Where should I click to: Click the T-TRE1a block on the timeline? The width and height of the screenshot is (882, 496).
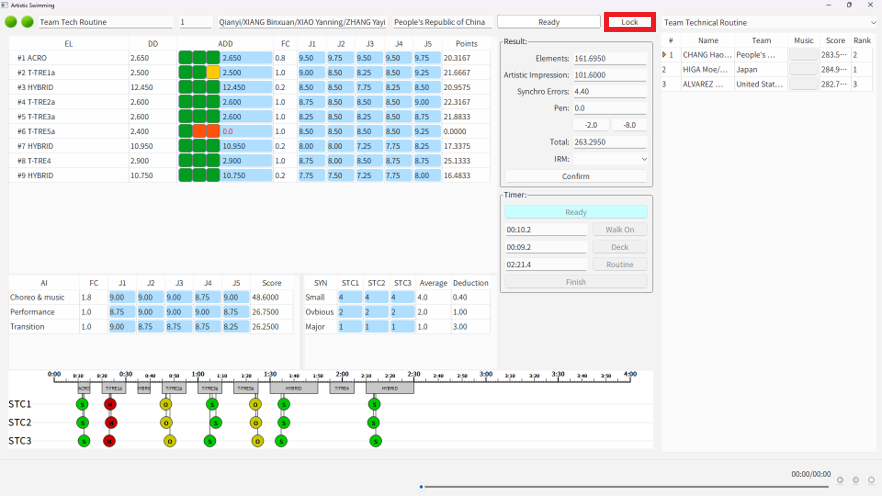pos(114,388)
